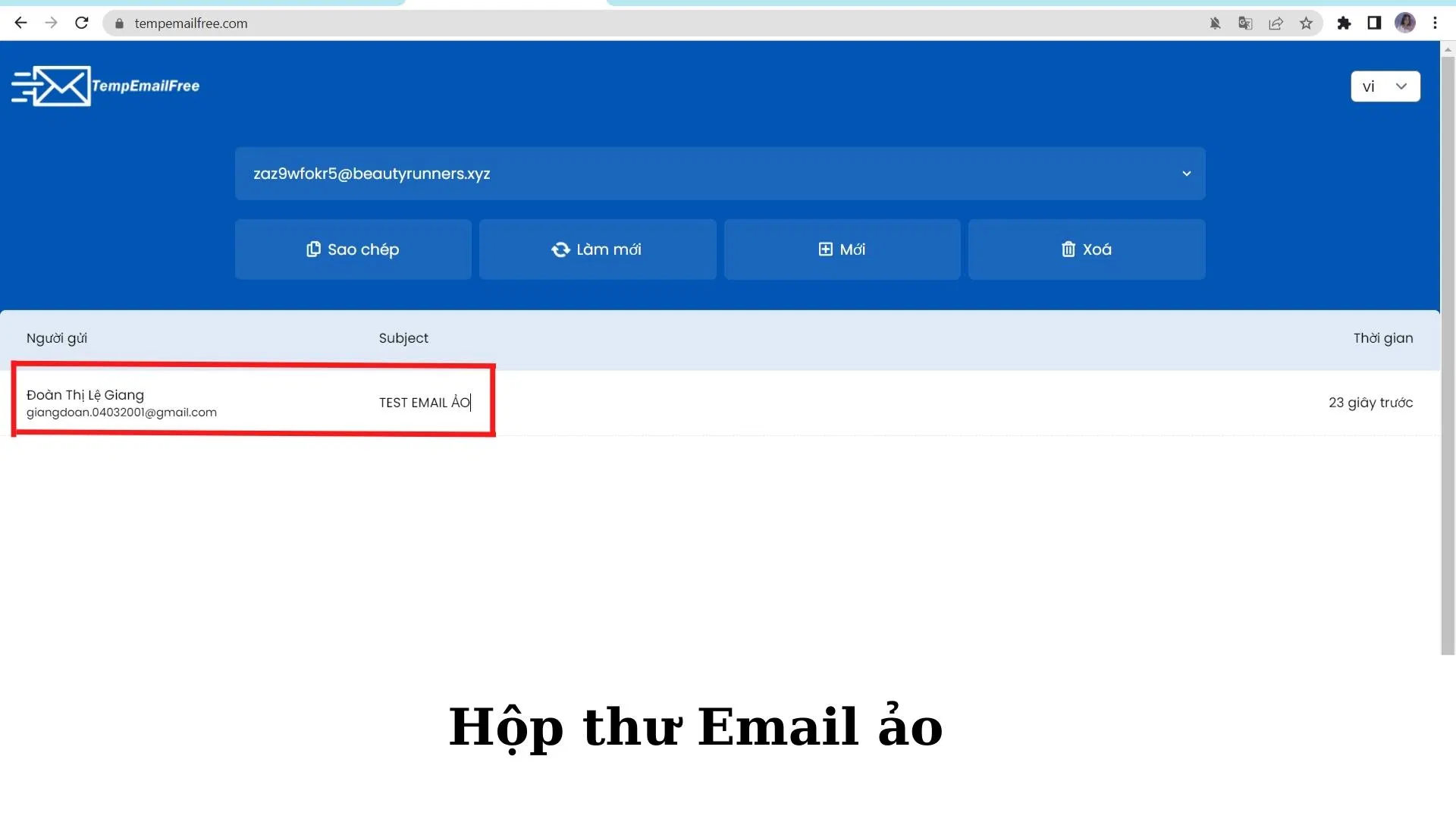
Task: Click the Google Translate icon in address bar
Action: [1244, 24]
